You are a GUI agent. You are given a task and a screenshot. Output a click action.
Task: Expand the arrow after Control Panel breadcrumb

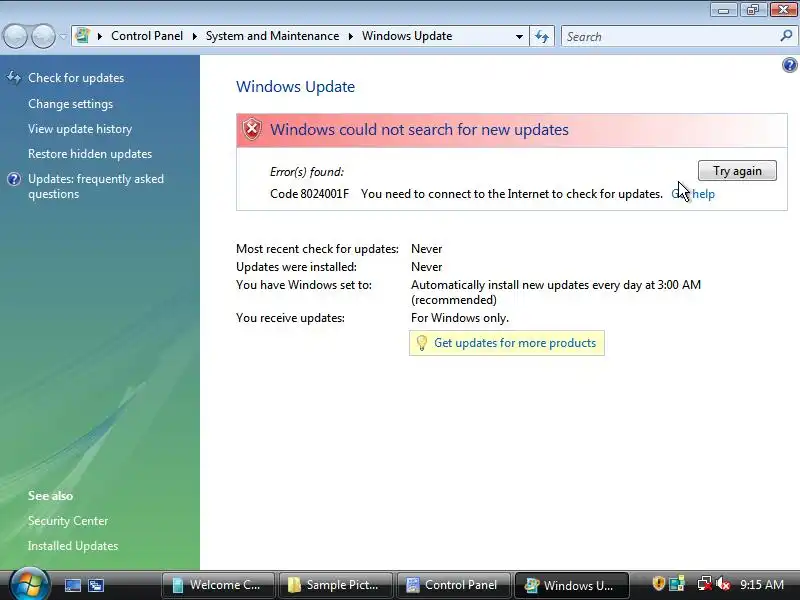[x=194, y=37]
